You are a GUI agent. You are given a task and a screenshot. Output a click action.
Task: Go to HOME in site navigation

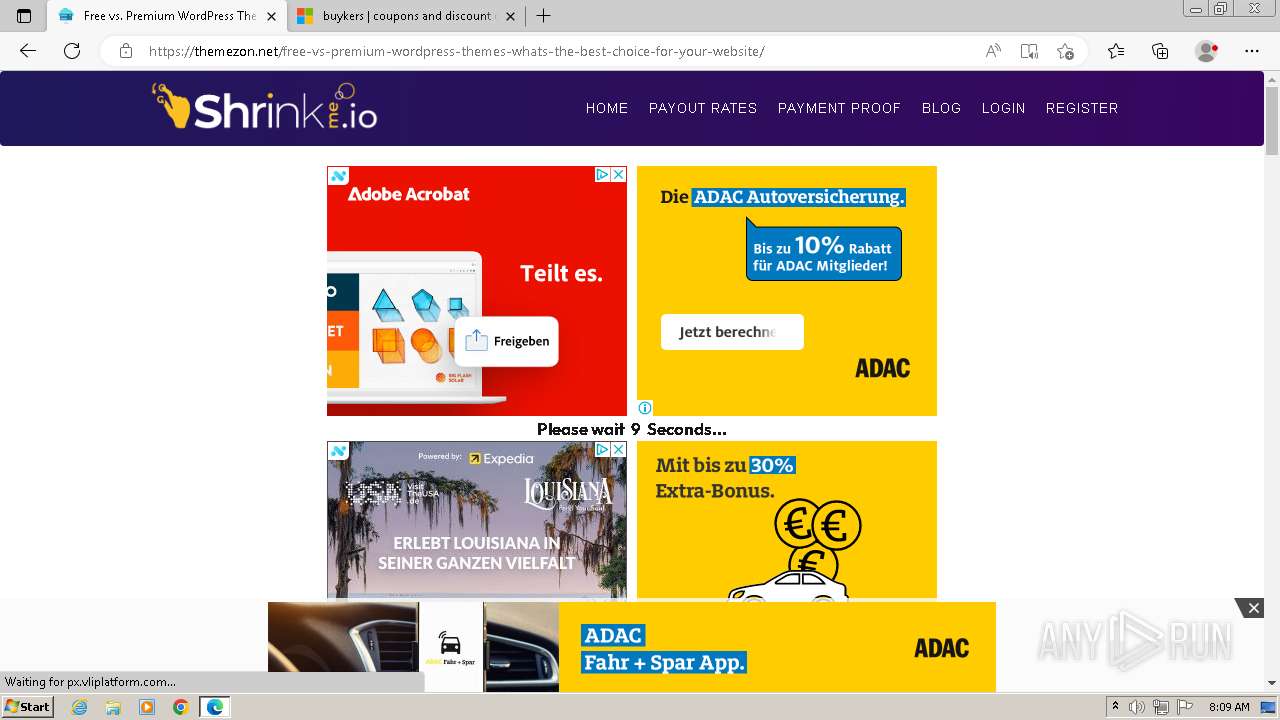pyautogui.click(x=607, y=108)
